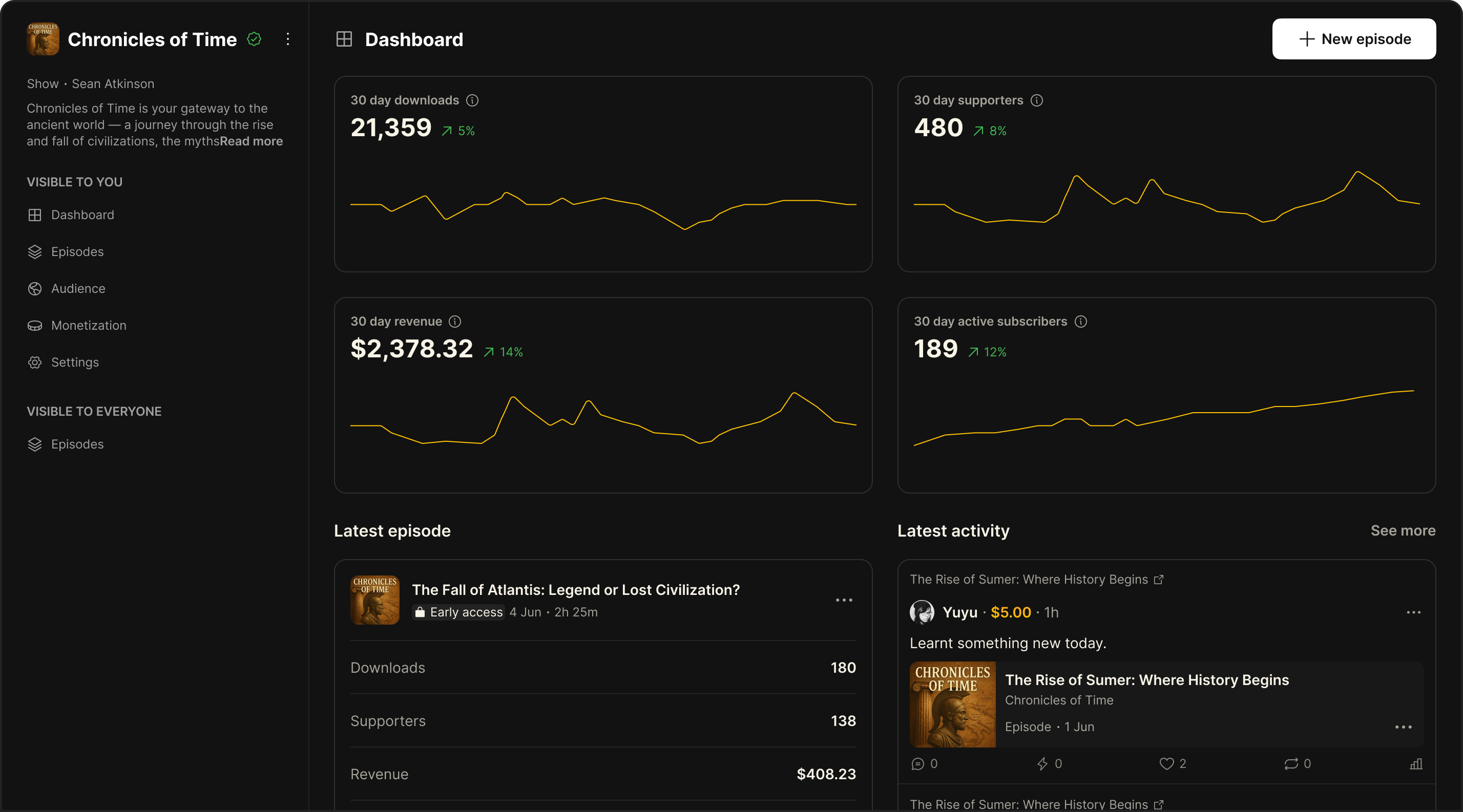Open Monetization in the sidebar

(89, 326)
